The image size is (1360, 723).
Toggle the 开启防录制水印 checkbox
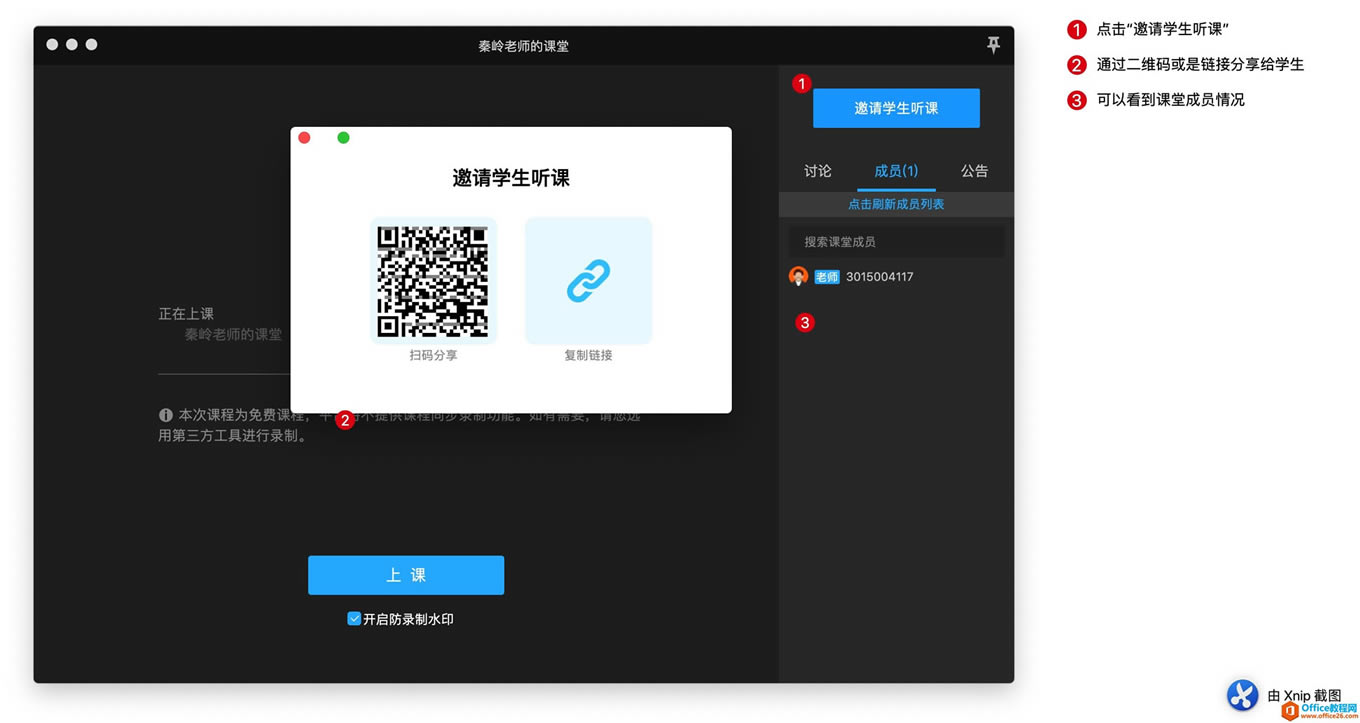[x=354, y=619]
